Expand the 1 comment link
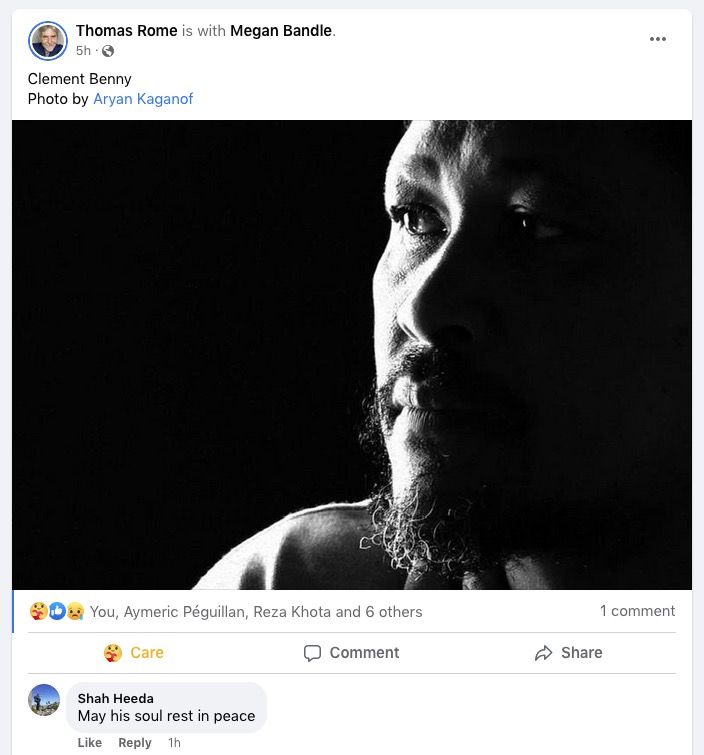Viewport: 704px width, 755px height. 637,611
